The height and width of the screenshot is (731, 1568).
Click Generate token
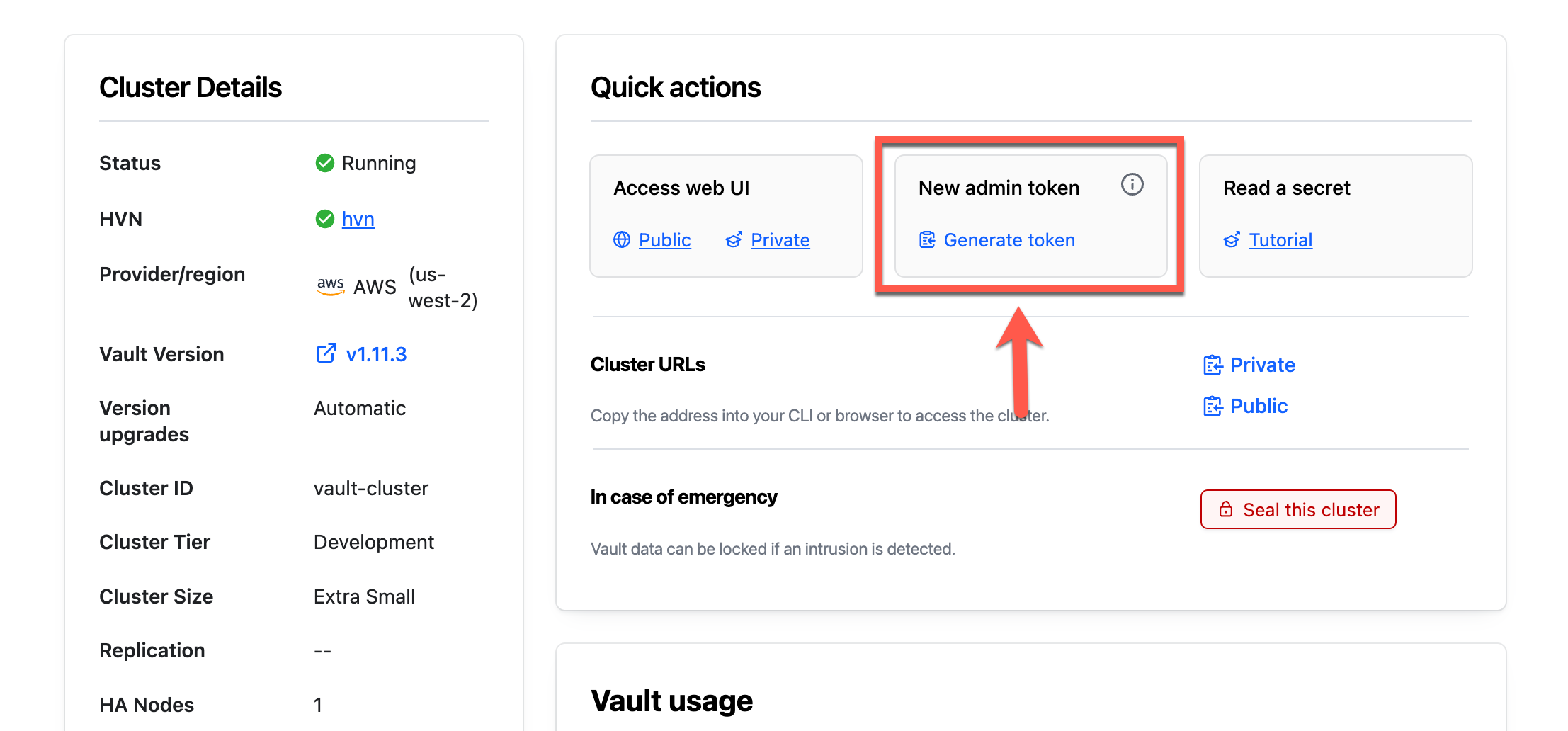coord(1009,240)
